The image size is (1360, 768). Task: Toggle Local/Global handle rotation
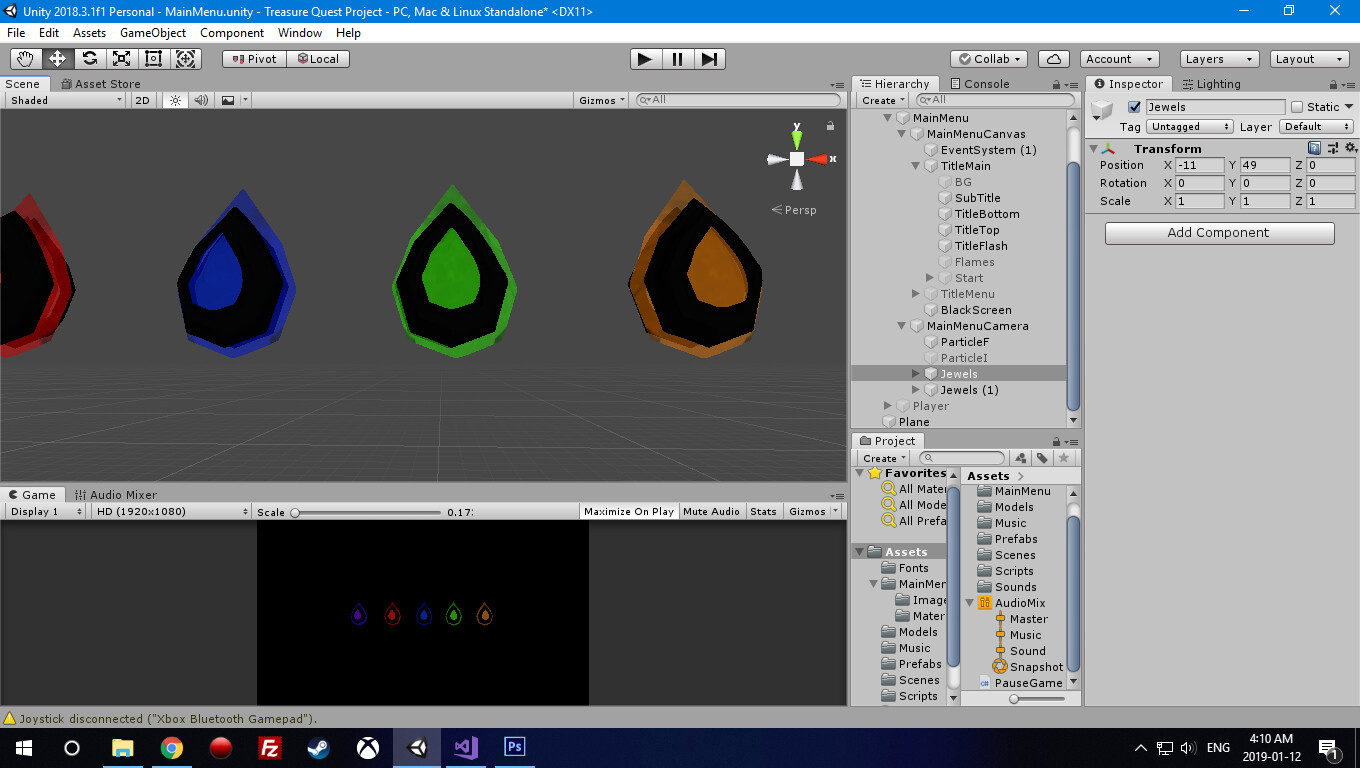pyautogui.click(x=318, y=59)
